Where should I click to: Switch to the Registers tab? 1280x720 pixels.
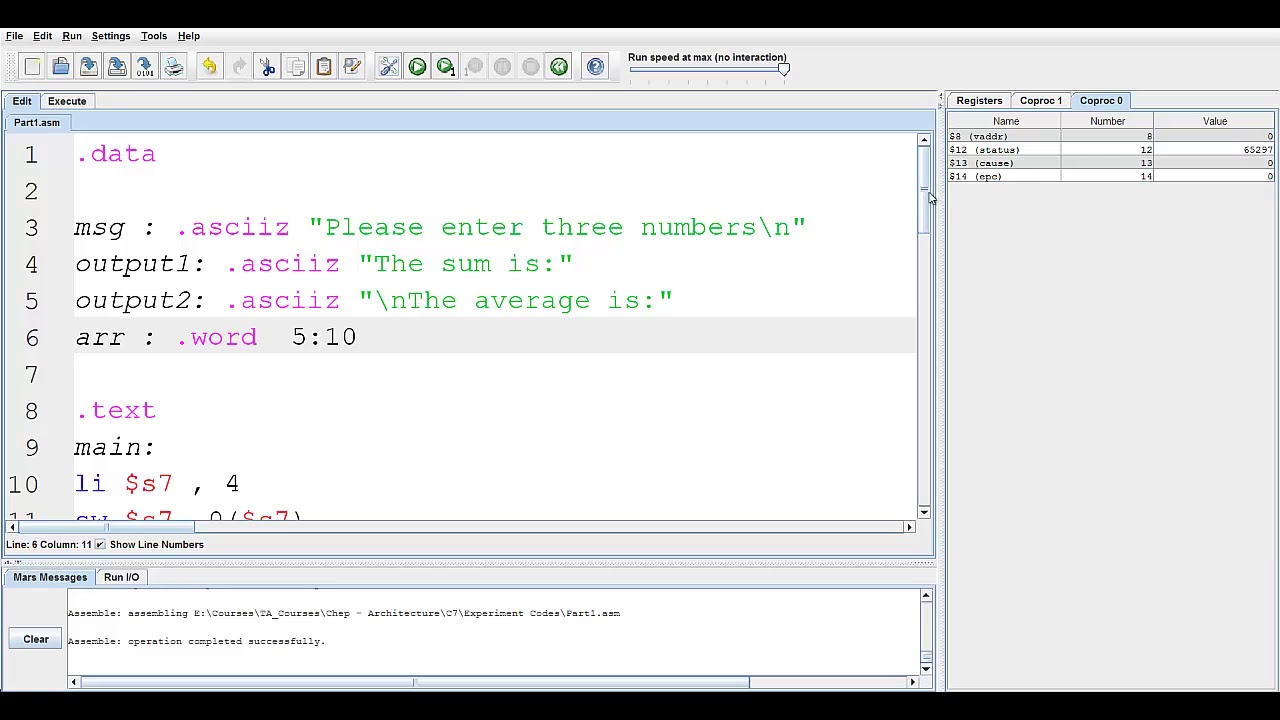(978, 101)
